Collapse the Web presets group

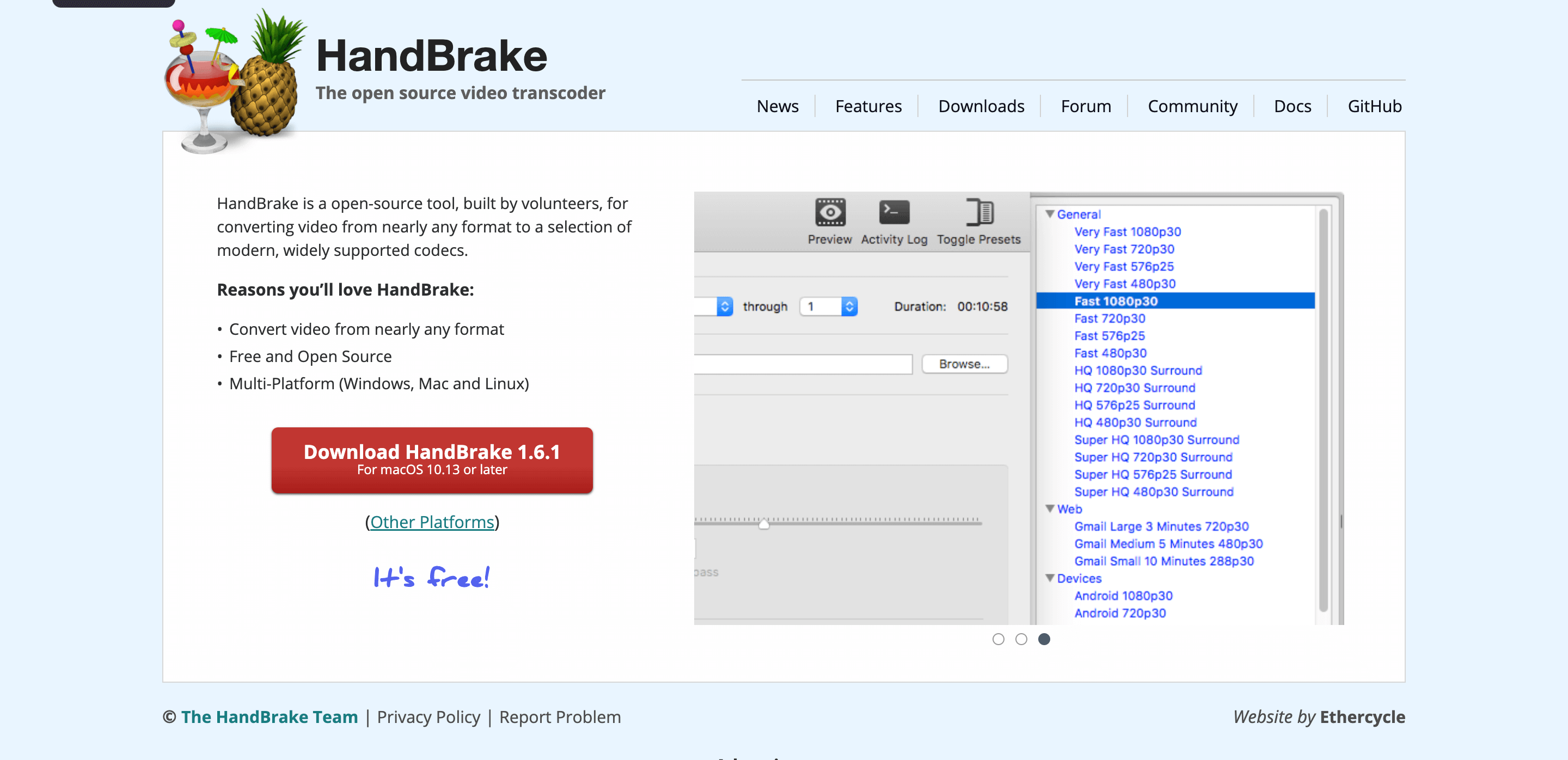click(x=1049, y=508)
